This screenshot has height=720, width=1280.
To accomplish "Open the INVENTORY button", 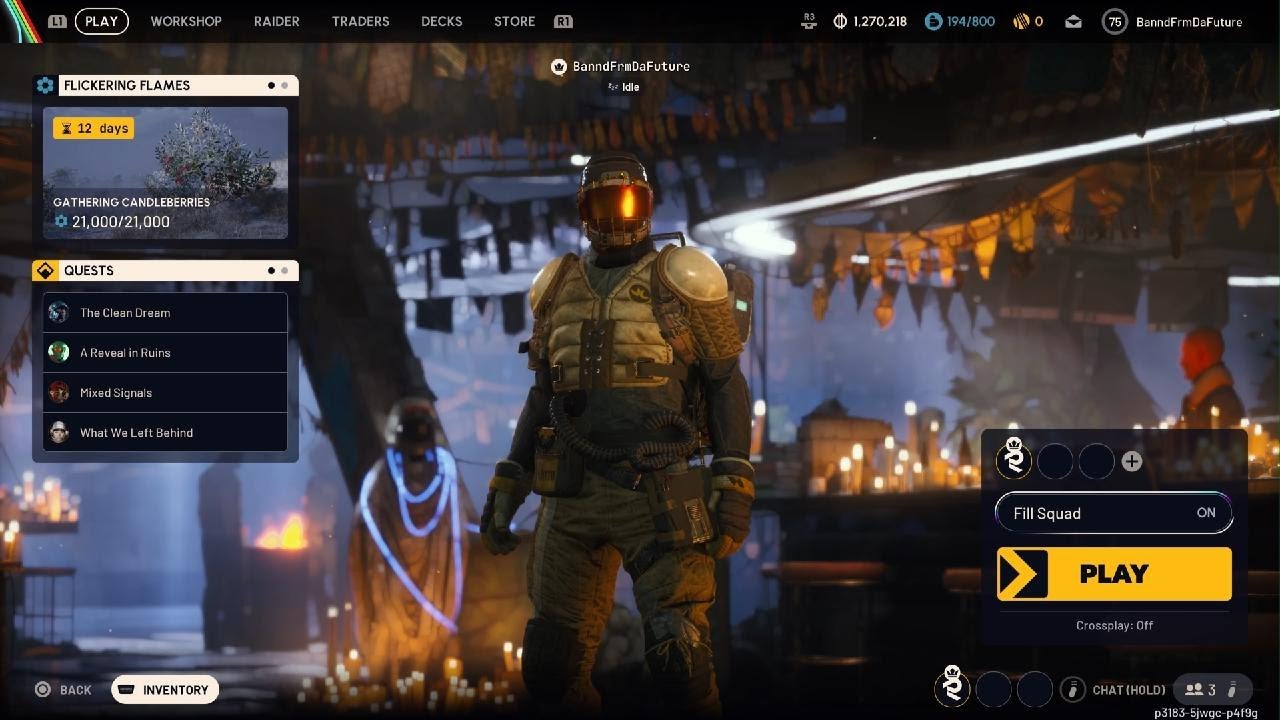I will click(165, 690).
